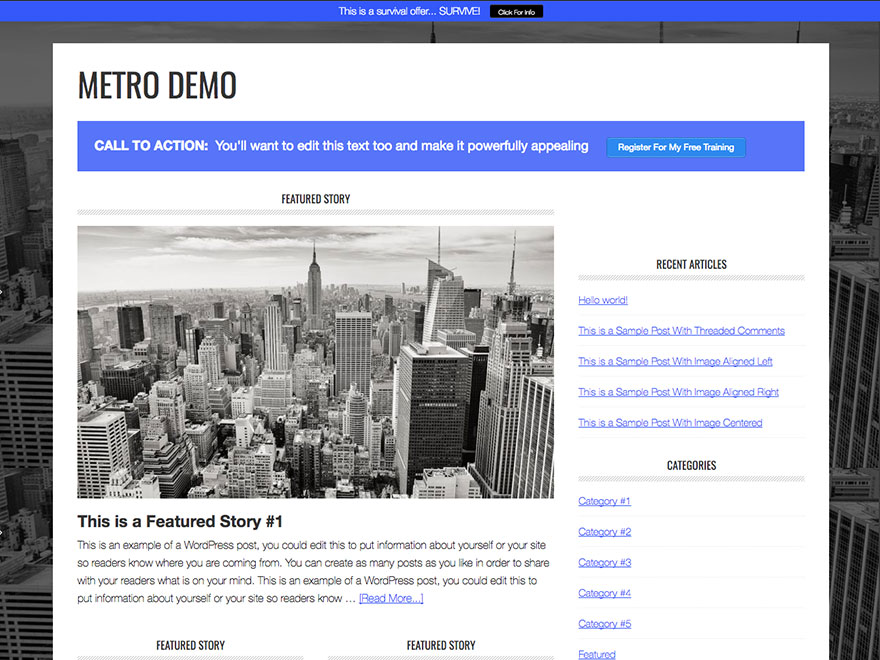
Task: Open the Register For My Free Training button
Action: pyautogui.click(x=676, y=147)
